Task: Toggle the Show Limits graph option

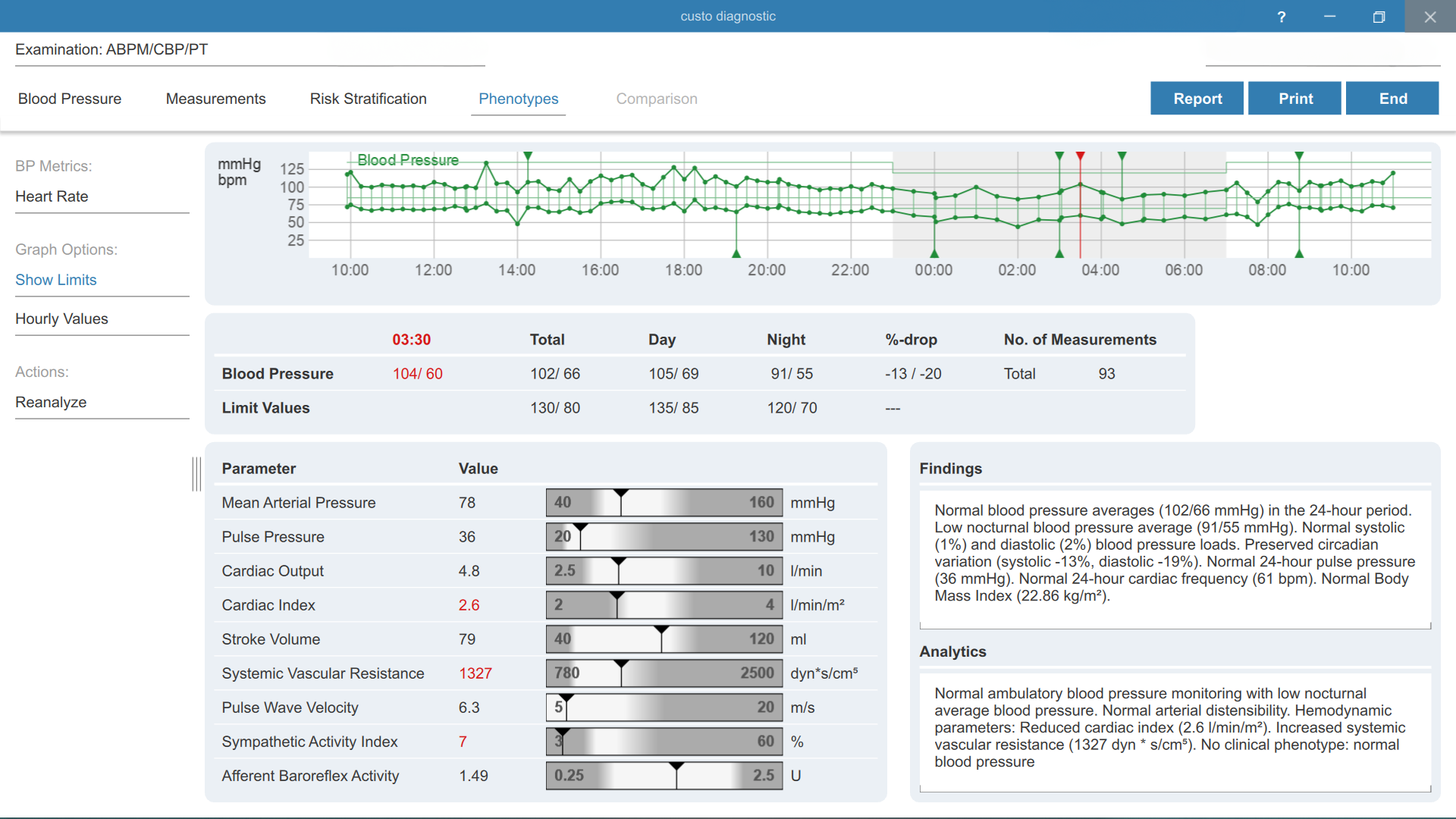Action: (56, 280)
